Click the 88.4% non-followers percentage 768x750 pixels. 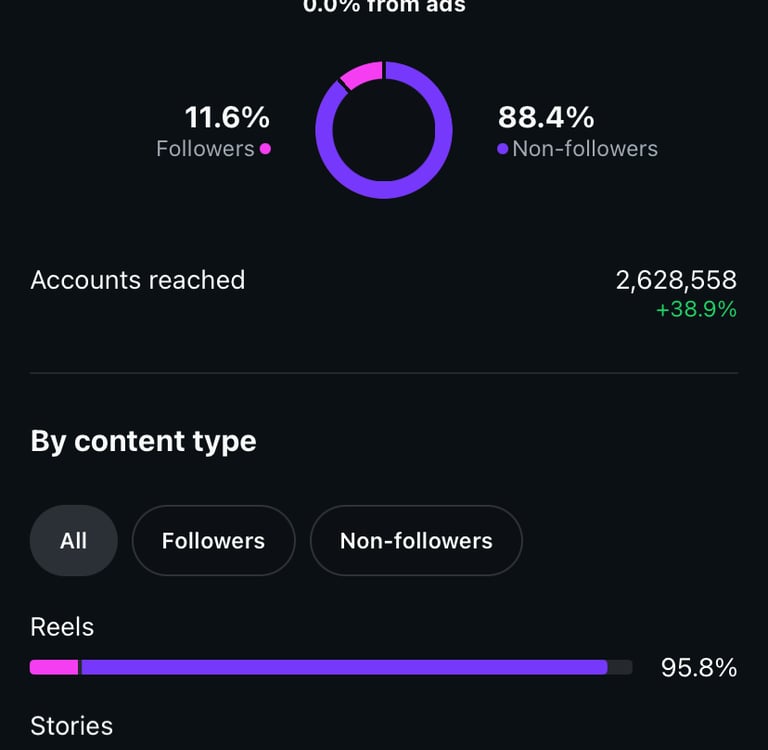[546, 118]
